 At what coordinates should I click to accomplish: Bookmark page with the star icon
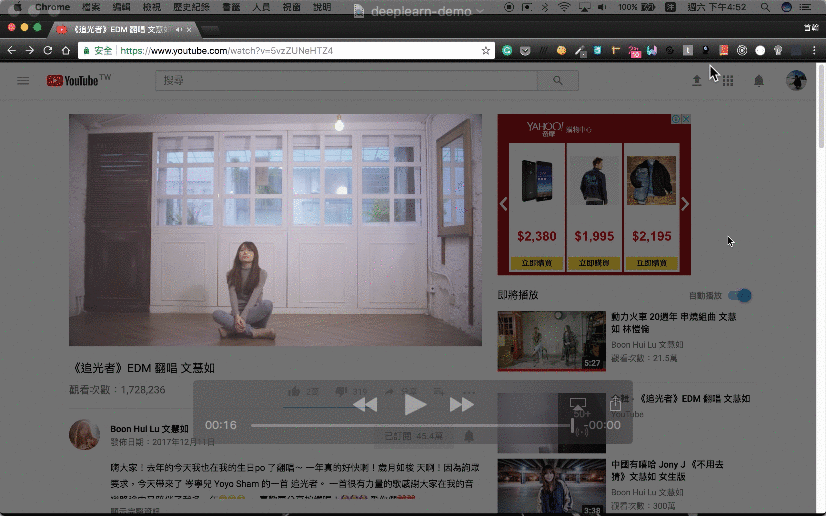click(486, 51)
